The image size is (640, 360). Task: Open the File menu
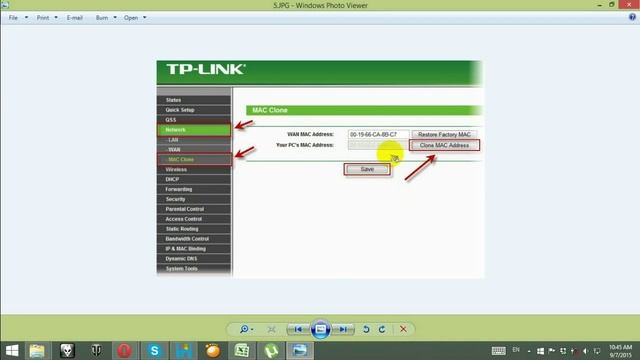[13, 18]
